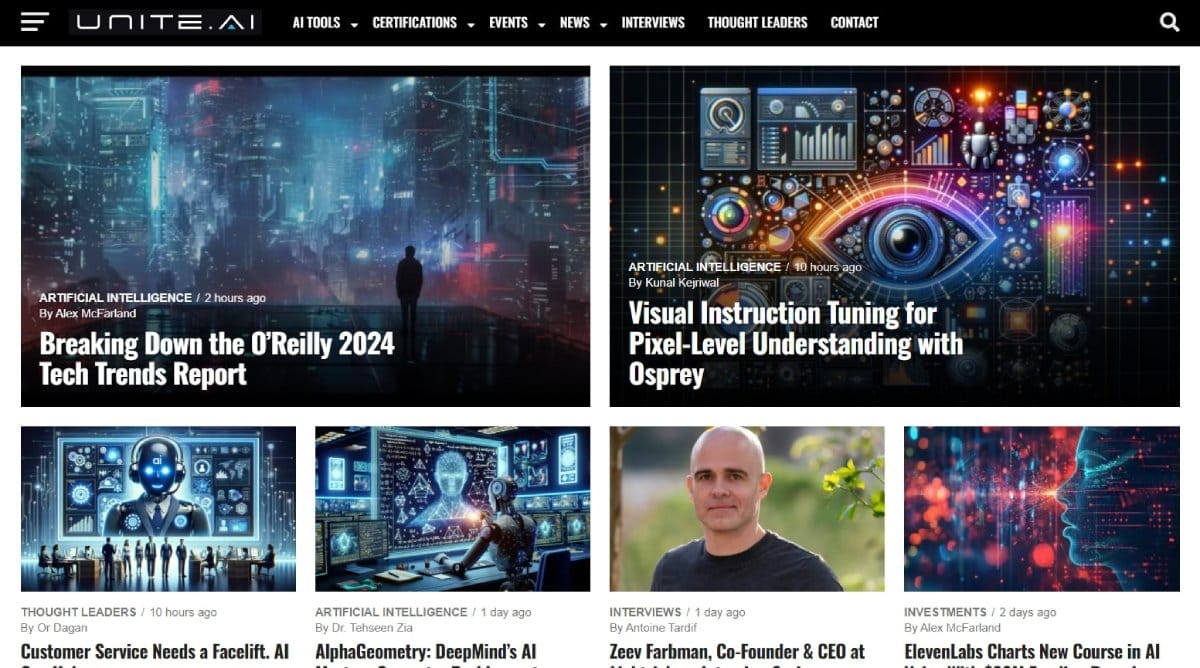Screen dimensions: 1200x668
Task: Click the search magnifier icon
Action: pos(1168,21)
